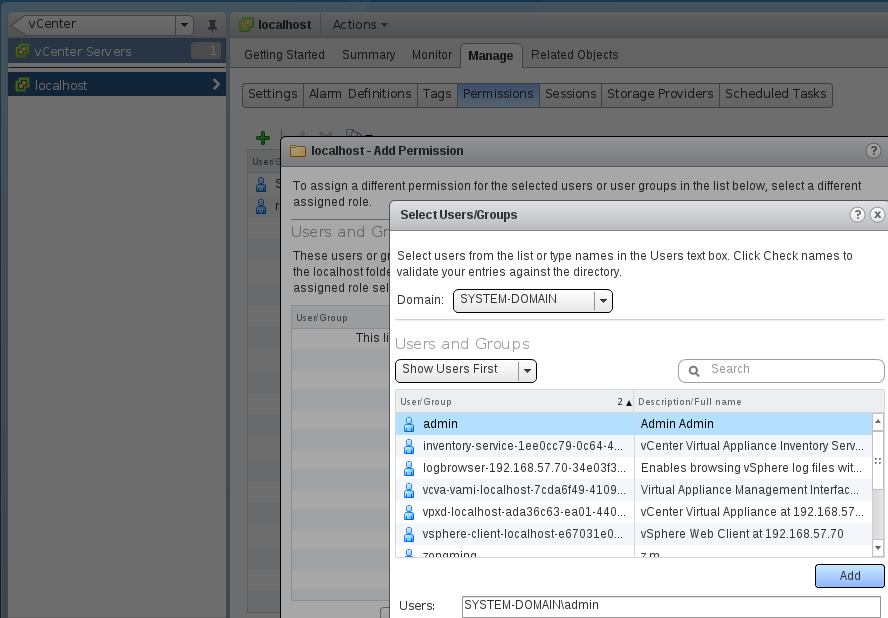Viewport: 888px width, 618px height.
Task: Select the Permissions sub-tab
Action: [498, 94]
